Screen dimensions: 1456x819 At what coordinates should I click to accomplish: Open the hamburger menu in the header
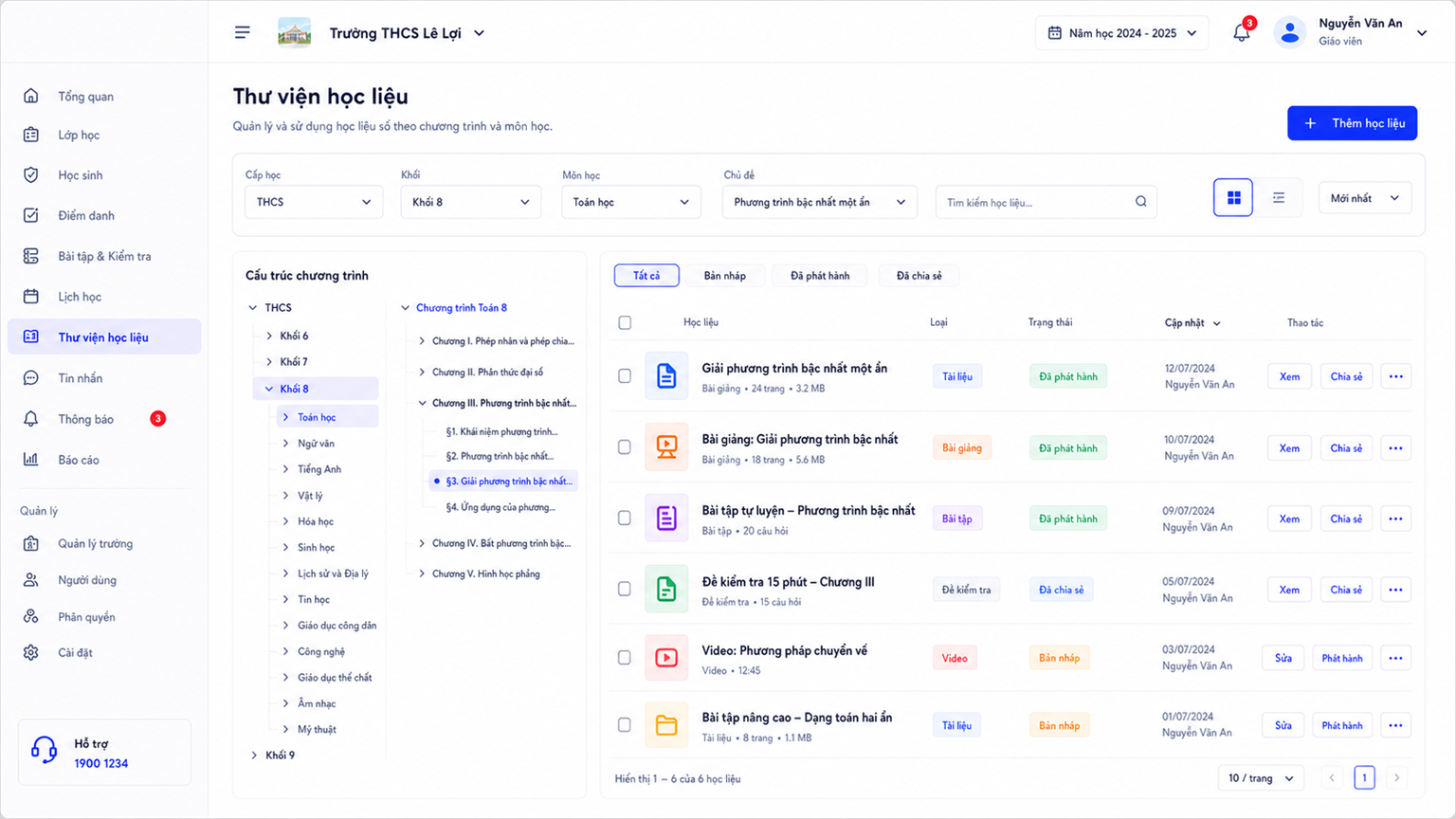243,32
